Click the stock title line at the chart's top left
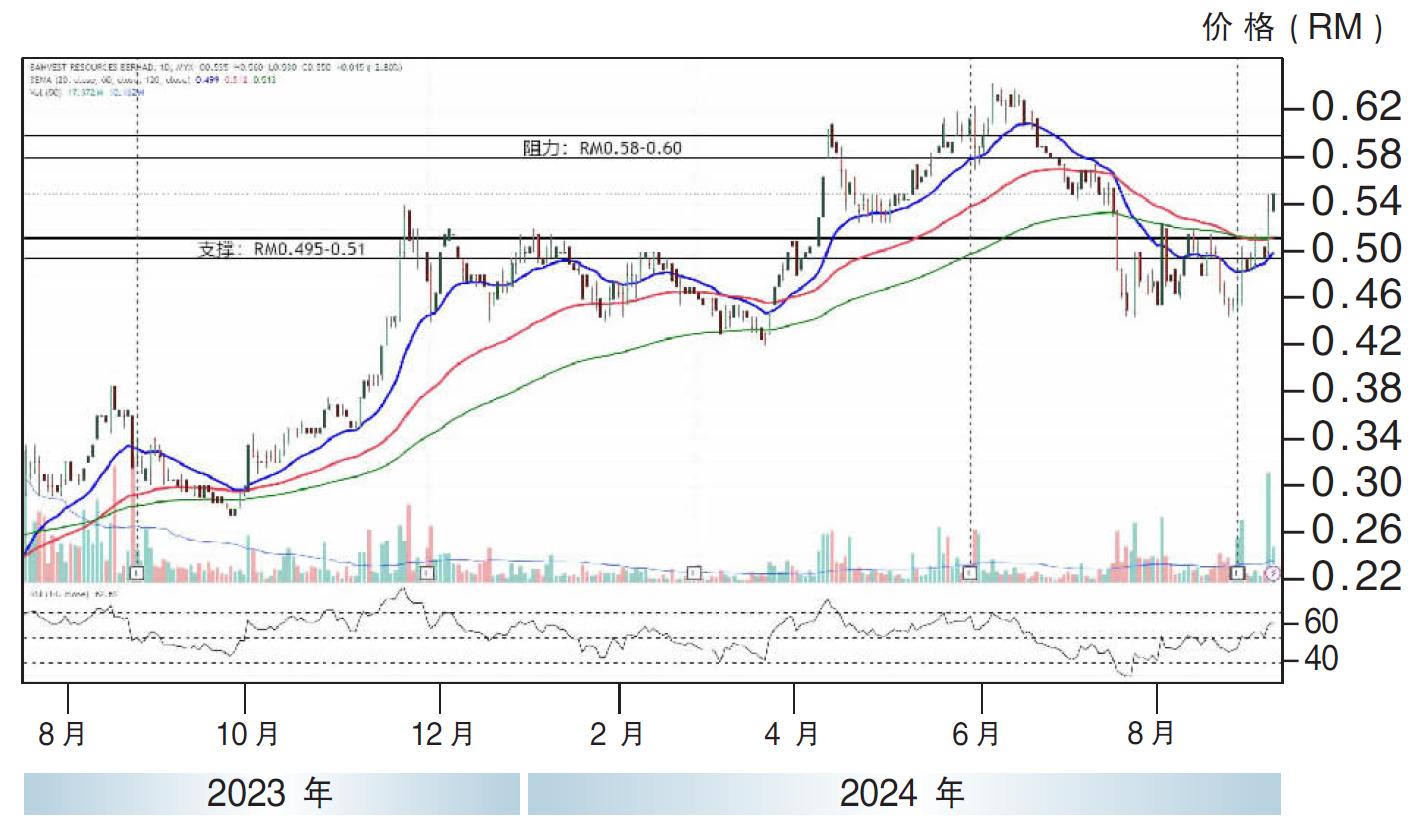Image resolution: width=1427 pixels, height=821 pixels. point(214,67)
